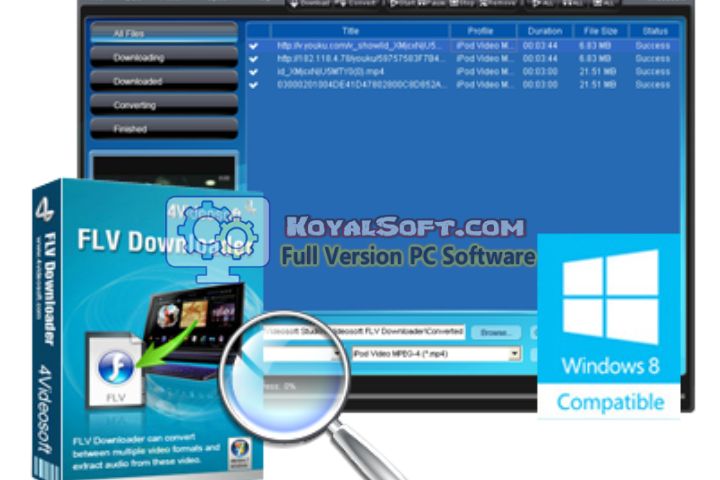
Task: Click the 00:03:44 duration in v.youku.com row
Action: point(540,46)
